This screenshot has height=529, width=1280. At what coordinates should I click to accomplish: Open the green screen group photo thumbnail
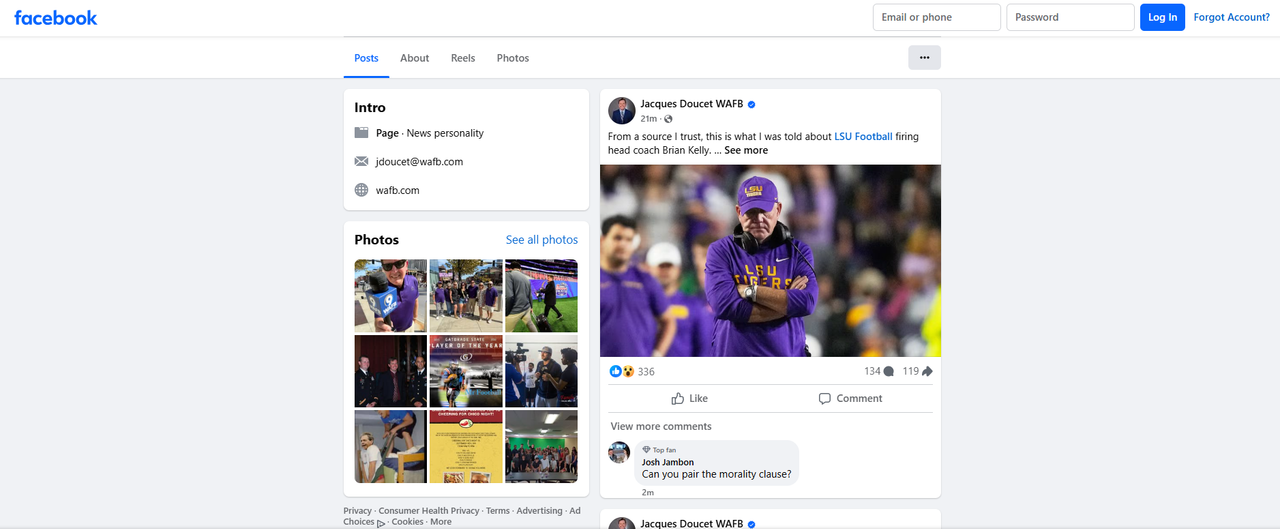coord(541,446)
